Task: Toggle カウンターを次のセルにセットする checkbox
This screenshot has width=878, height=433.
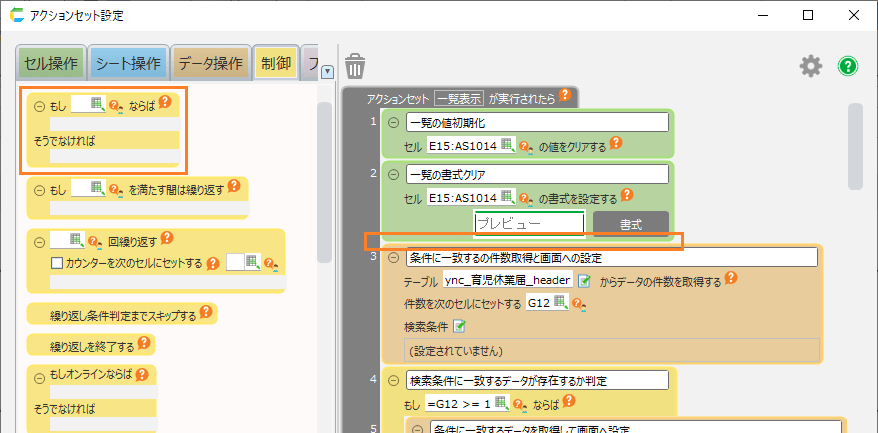Action: coord(57,263)
